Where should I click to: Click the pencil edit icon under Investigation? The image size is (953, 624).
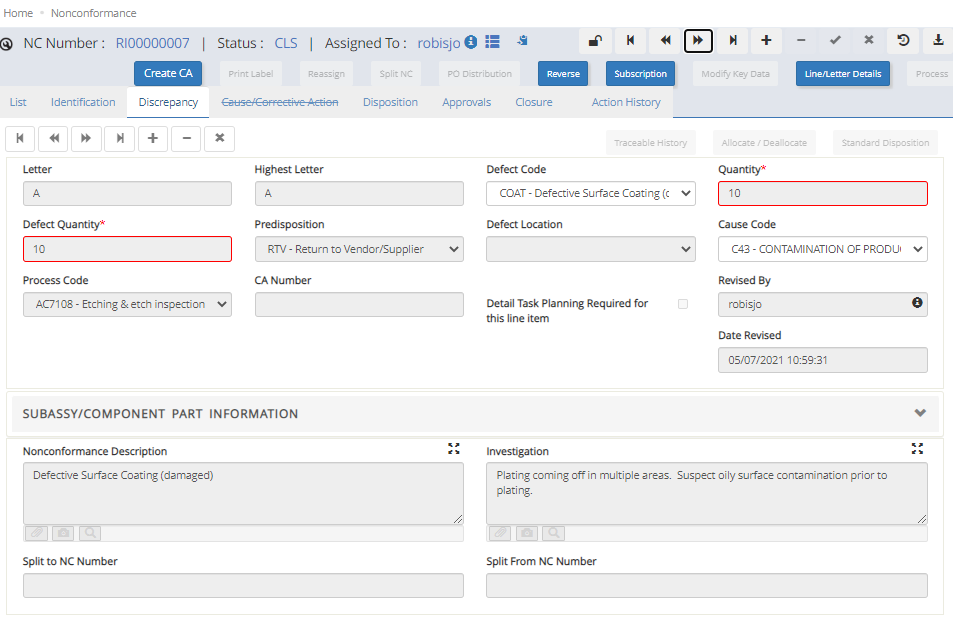coord(499,533)
